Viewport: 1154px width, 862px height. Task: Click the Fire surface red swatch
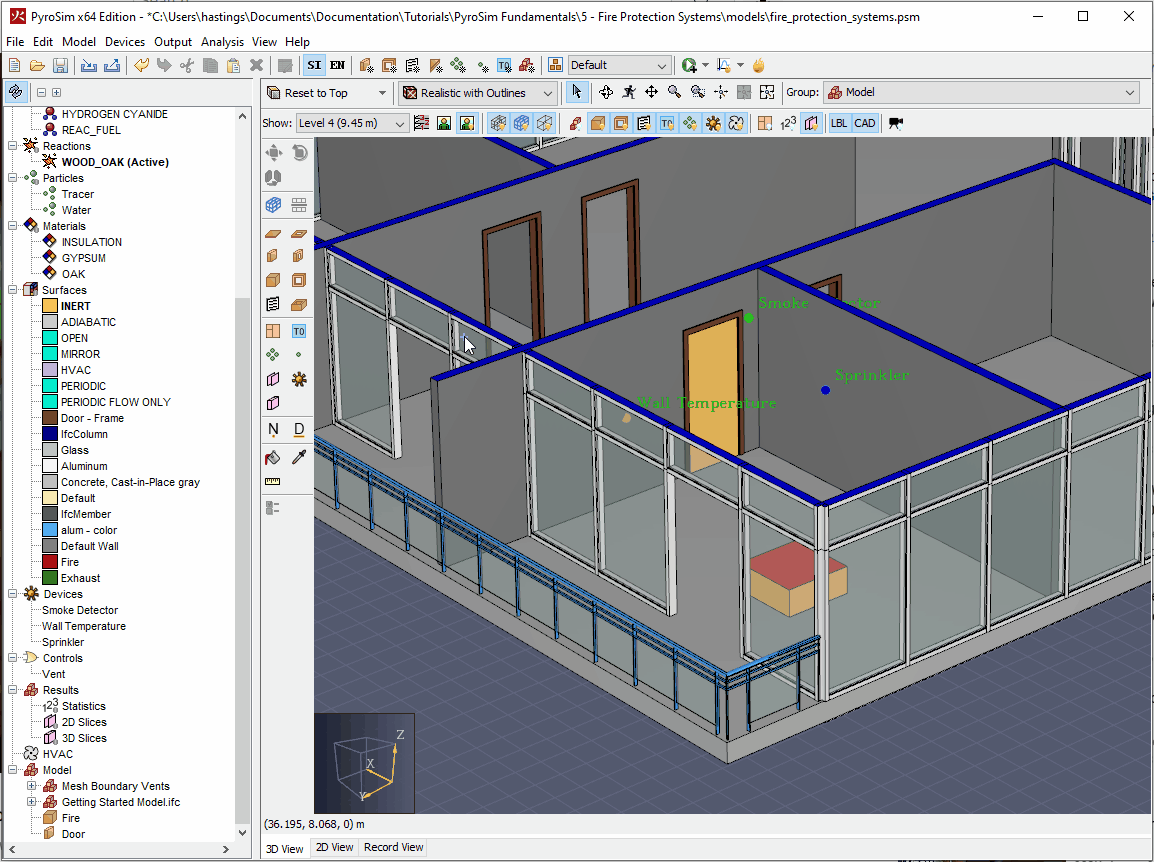(x=50, y=562)
